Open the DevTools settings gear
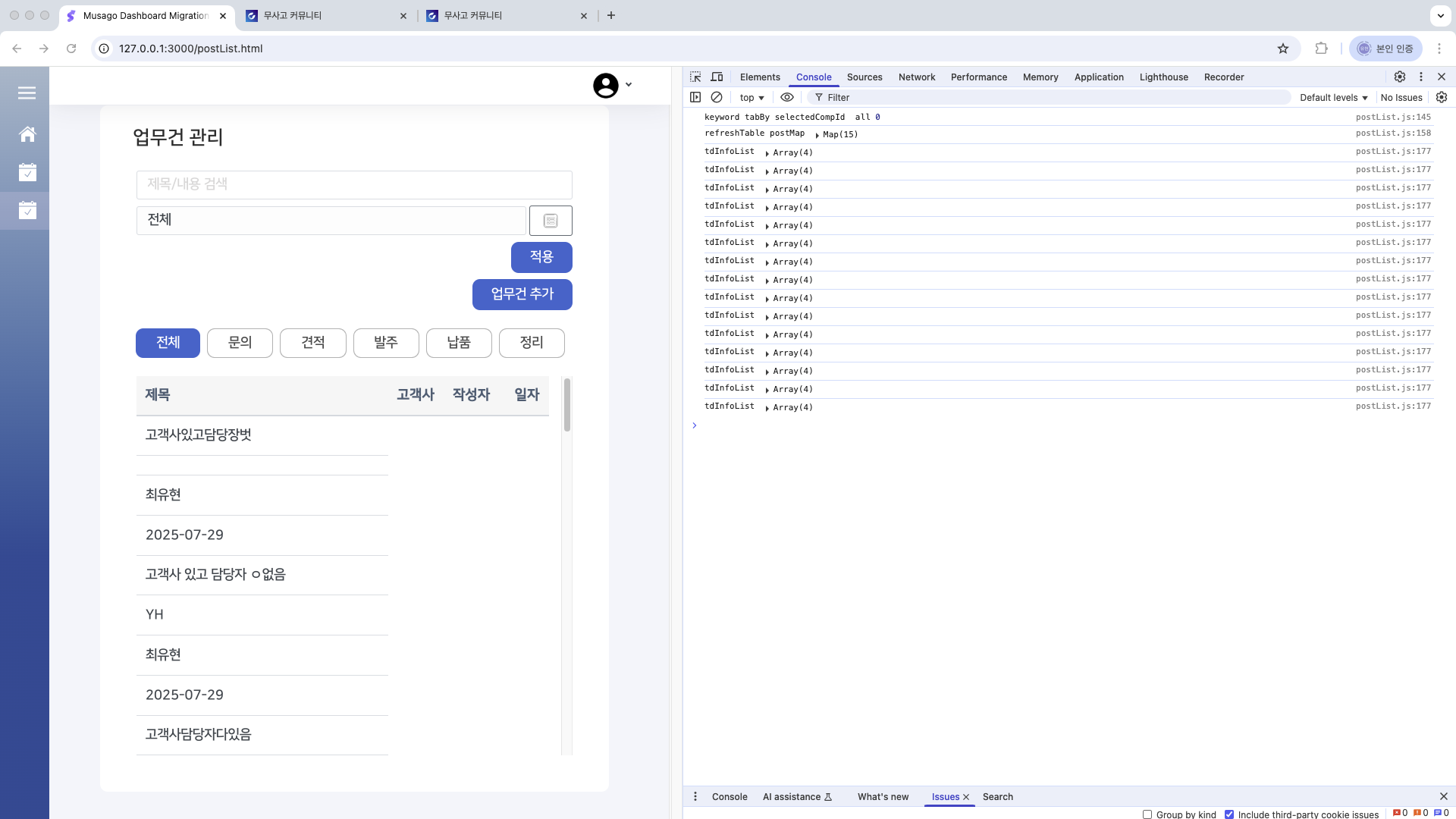This screenshot has height=819, width=1456. coord(1399,77)
